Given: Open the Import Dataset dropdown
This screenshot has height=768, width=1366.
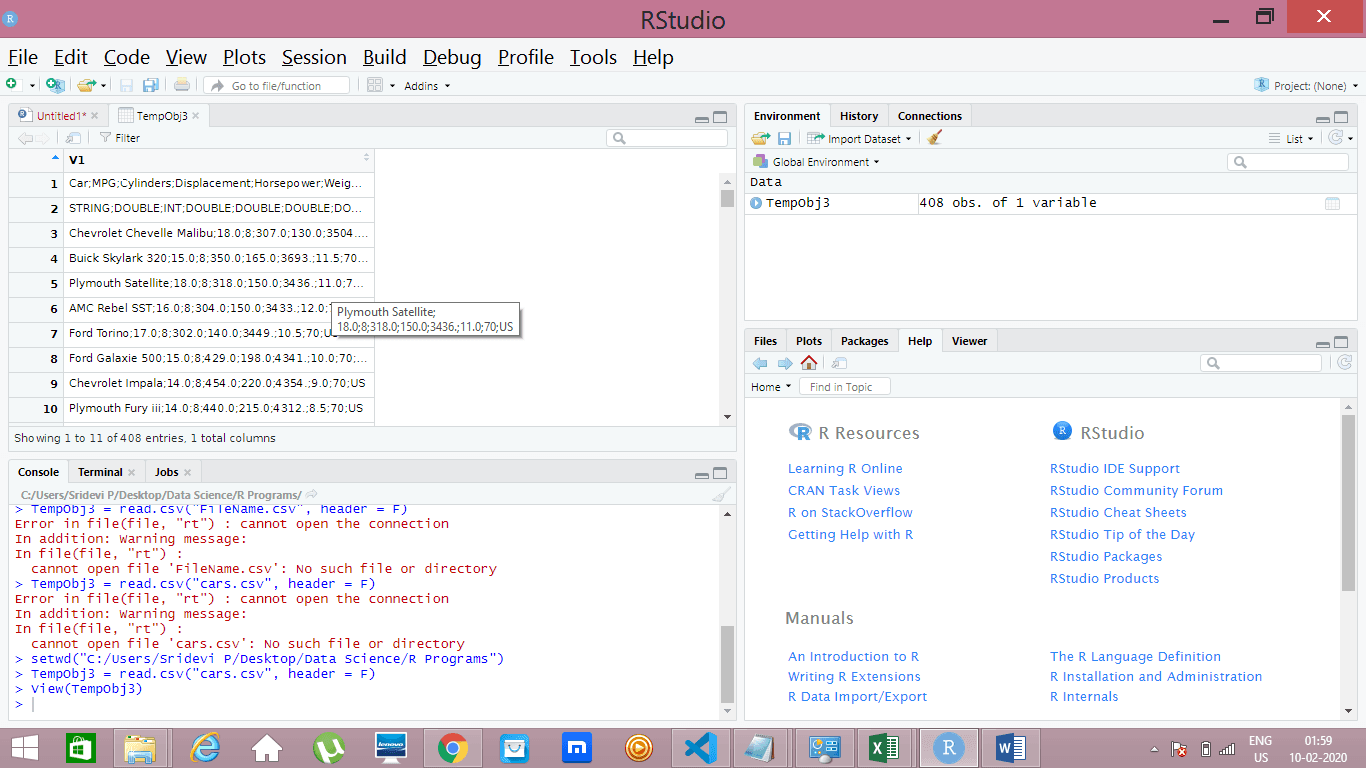Looking at the screenshot, I should click(861, 139).
